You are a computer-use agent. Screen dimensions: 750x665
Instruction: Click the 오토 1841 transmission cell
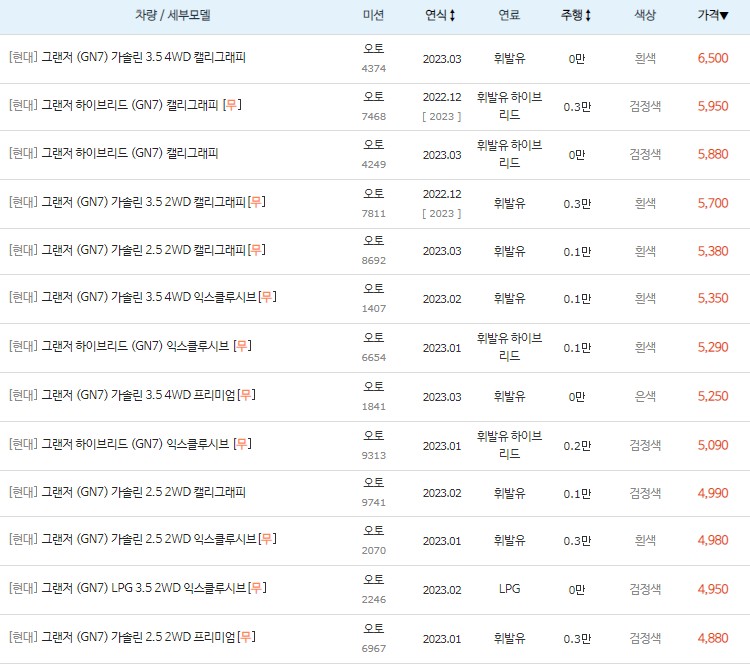tap(374, 396)
